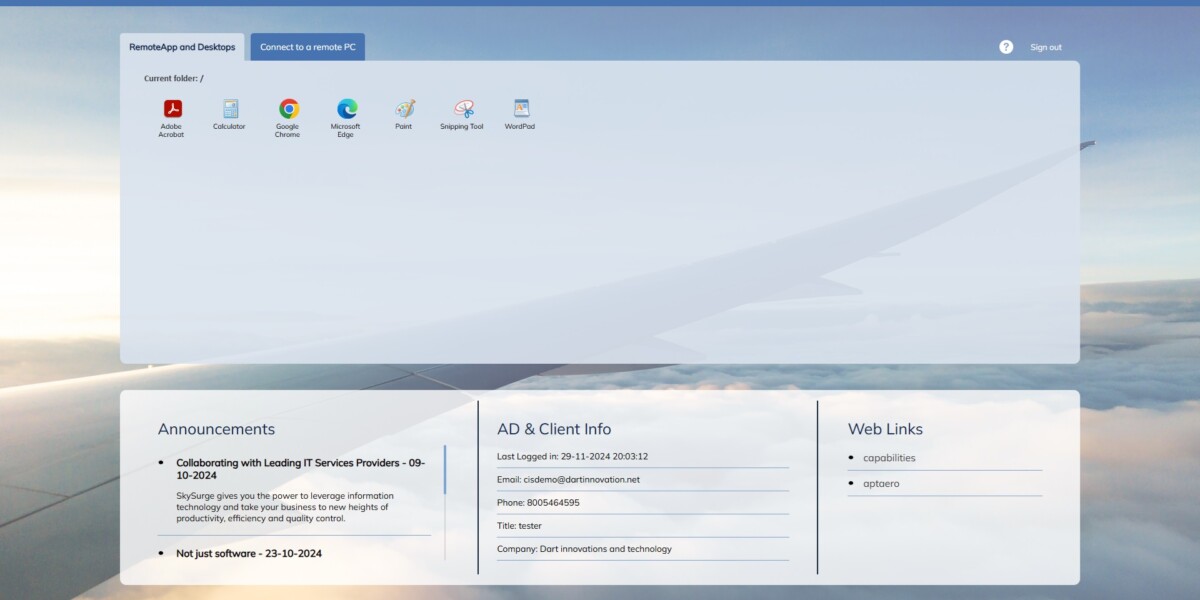
Task: Open the Collaborating with Leading IT Services Providers announcement
Action: pyautogui.click(x=300, y=469)
